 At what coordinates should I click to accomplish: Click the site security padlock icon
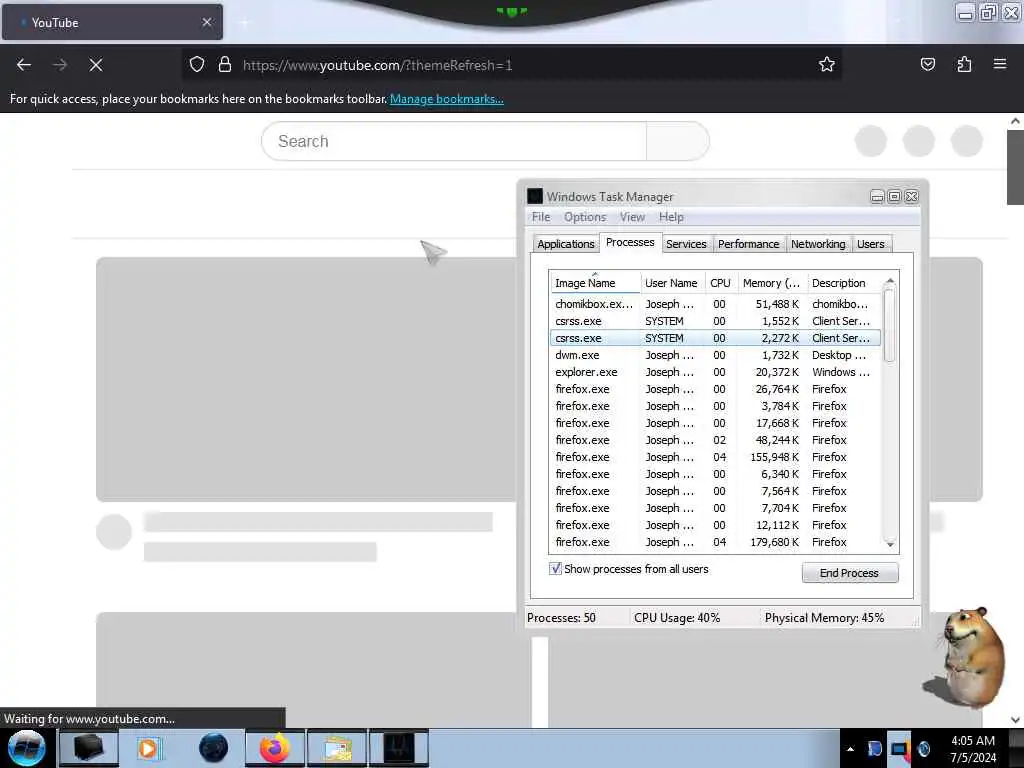pos(225,65)
